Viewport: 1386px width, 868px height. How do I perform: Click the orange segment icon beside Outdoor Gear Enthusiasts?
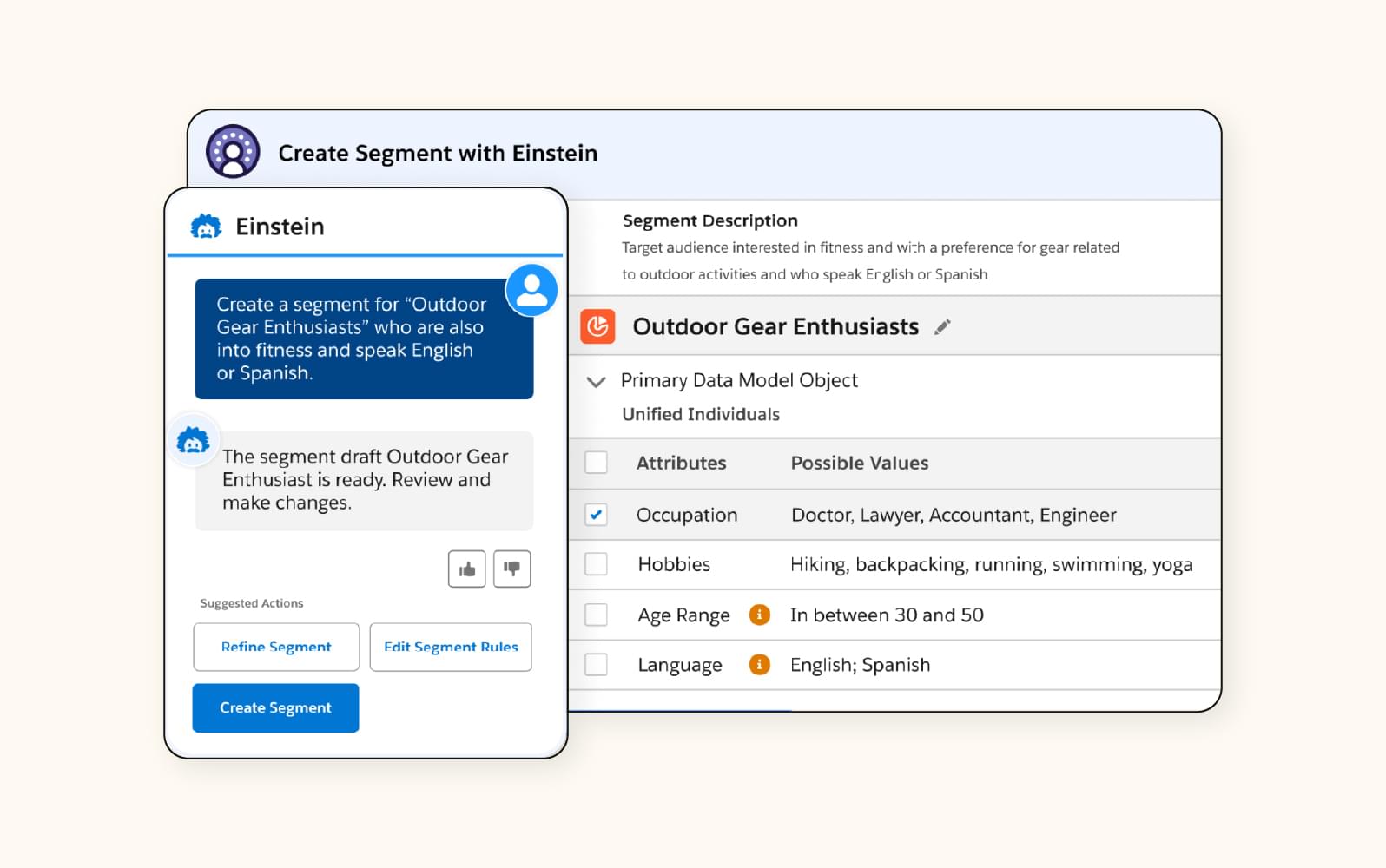click(597, 326)
